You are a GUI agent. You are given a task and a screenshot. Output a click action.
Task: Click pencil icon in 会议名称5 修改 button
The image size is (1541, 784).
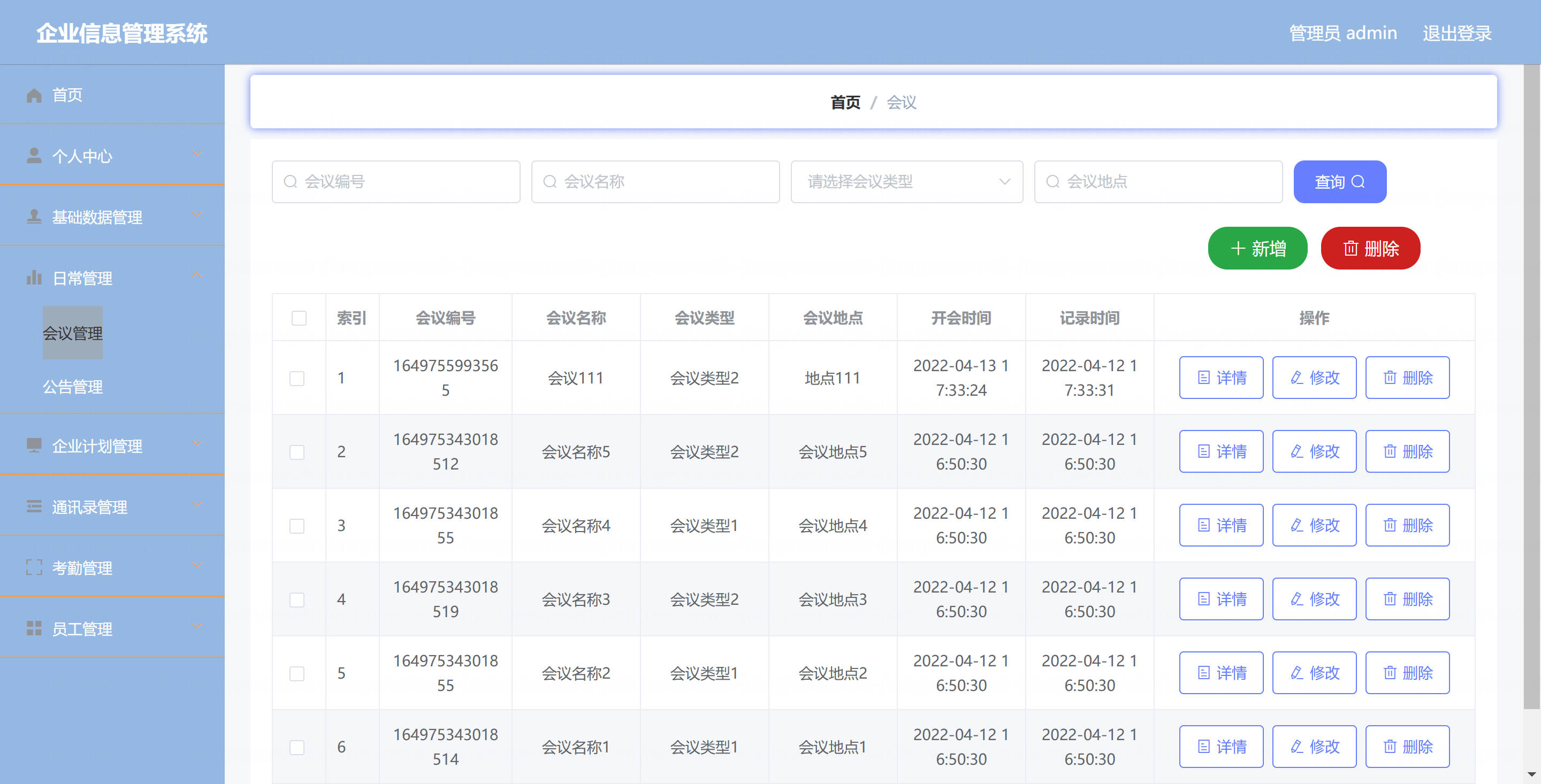[1297, 451]
